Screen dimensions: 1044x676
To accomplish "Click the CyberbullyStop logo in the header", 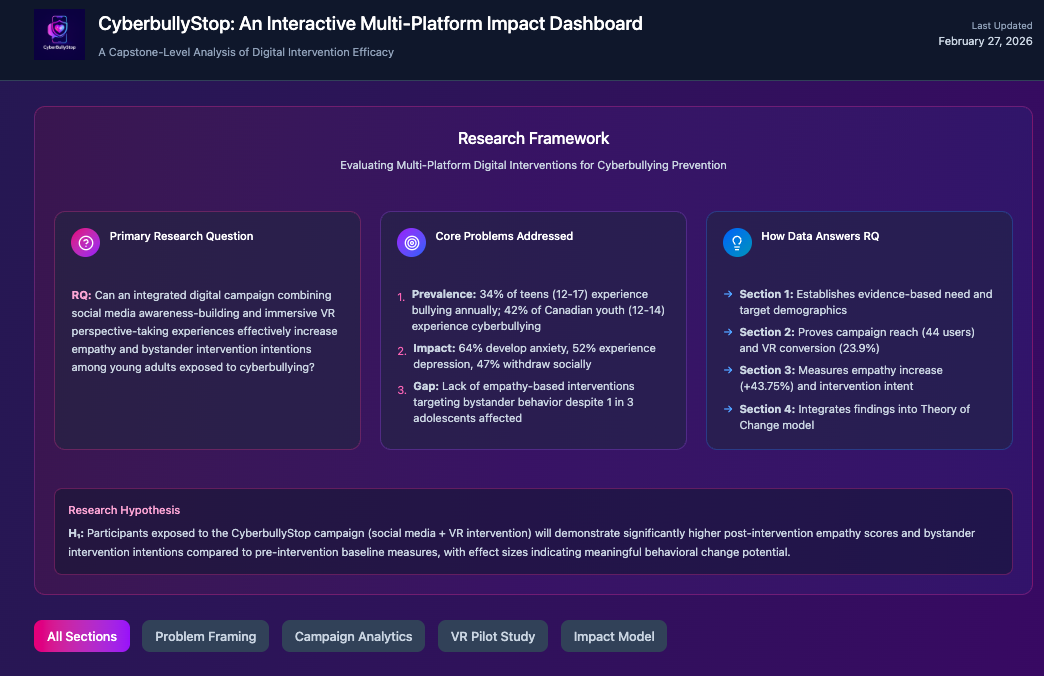I will [x=59, y=35].
